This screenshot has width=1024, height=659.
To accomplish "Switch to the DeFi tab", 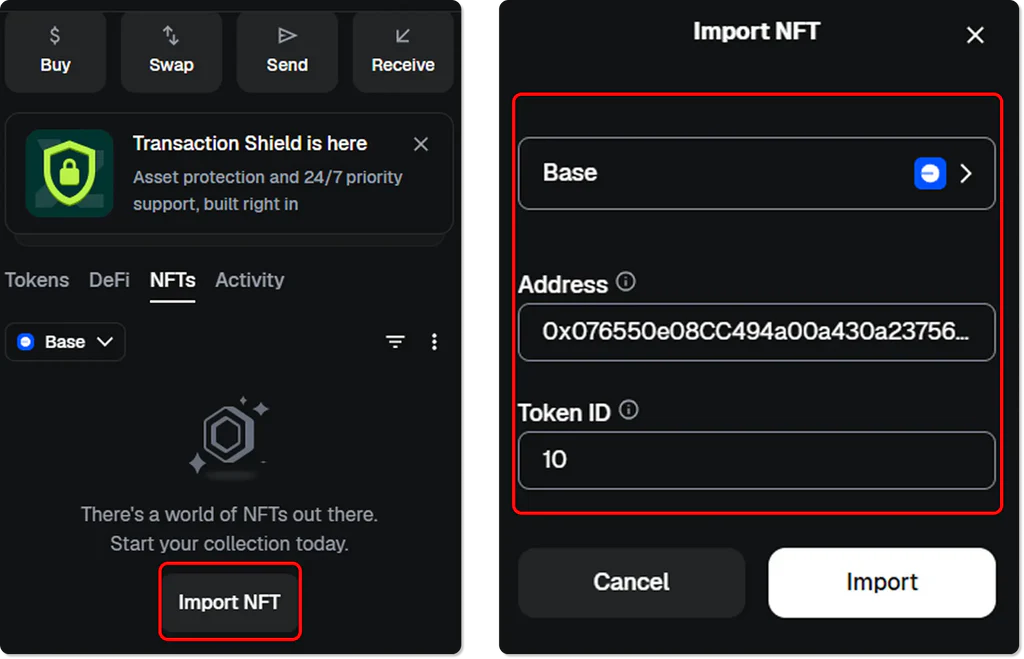I will click(x=109, y=280).
